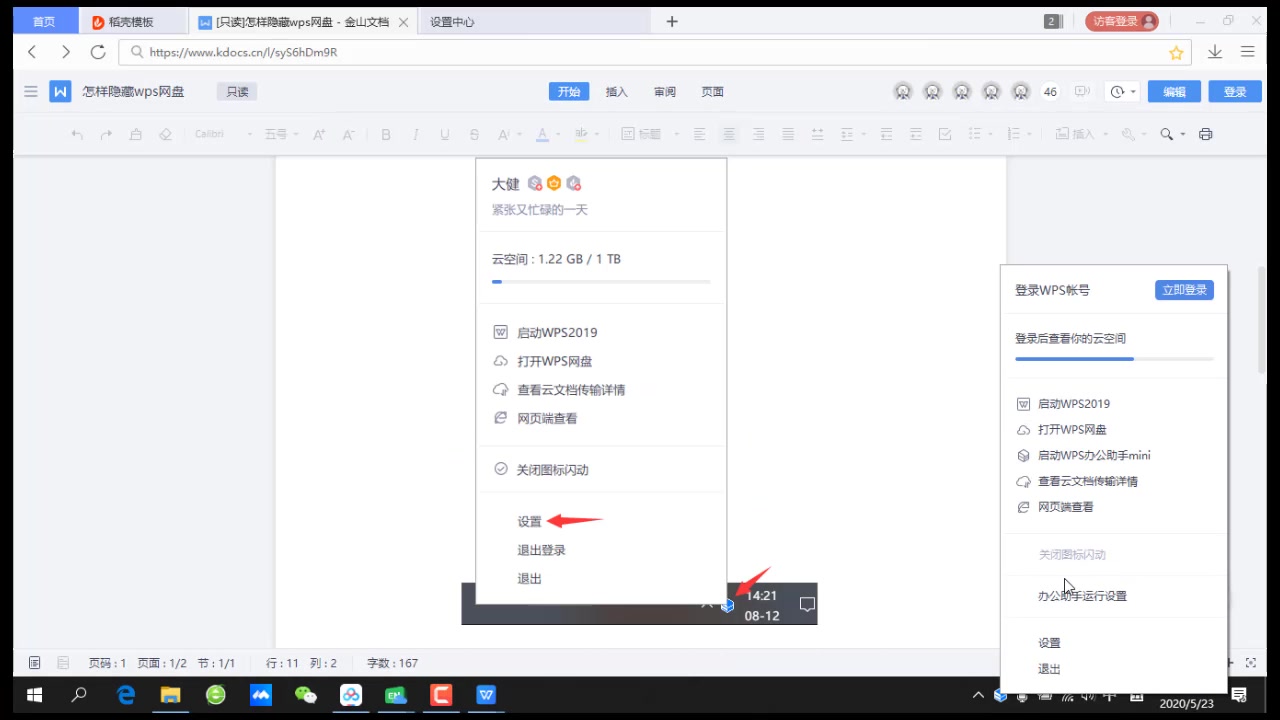The width and height of the screenshot is (1280, 720).
Task: Choose 打开WPS网盘 in tray popup menu
Action: (1072, 430)
